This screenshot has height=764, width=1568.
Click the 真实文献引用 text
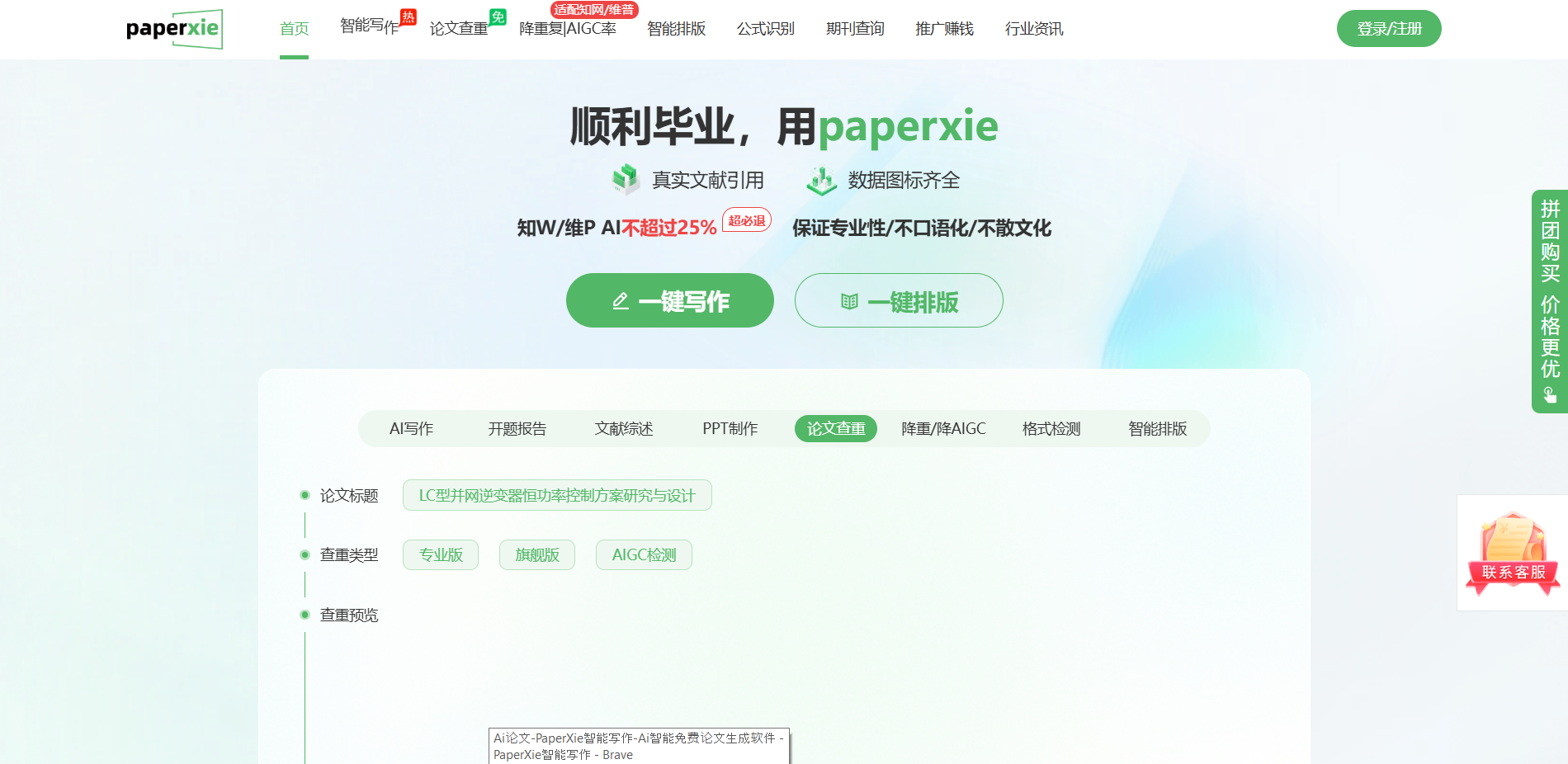pyautogui.click(x=708, y=180)
